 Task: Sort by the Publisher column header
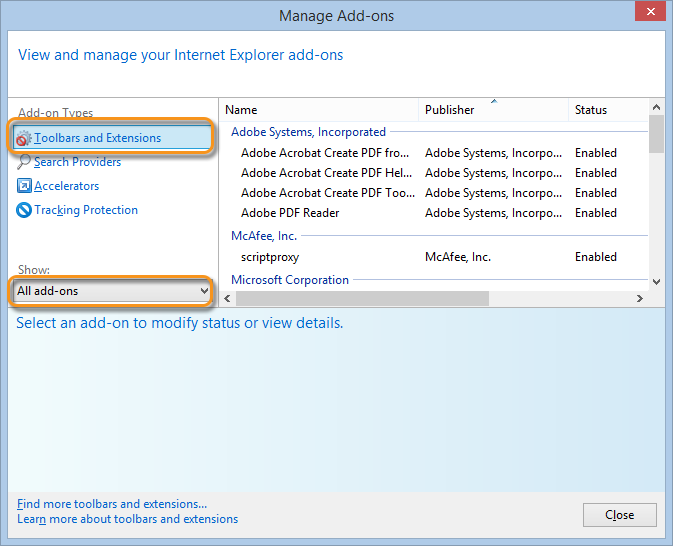click(494, 110)
